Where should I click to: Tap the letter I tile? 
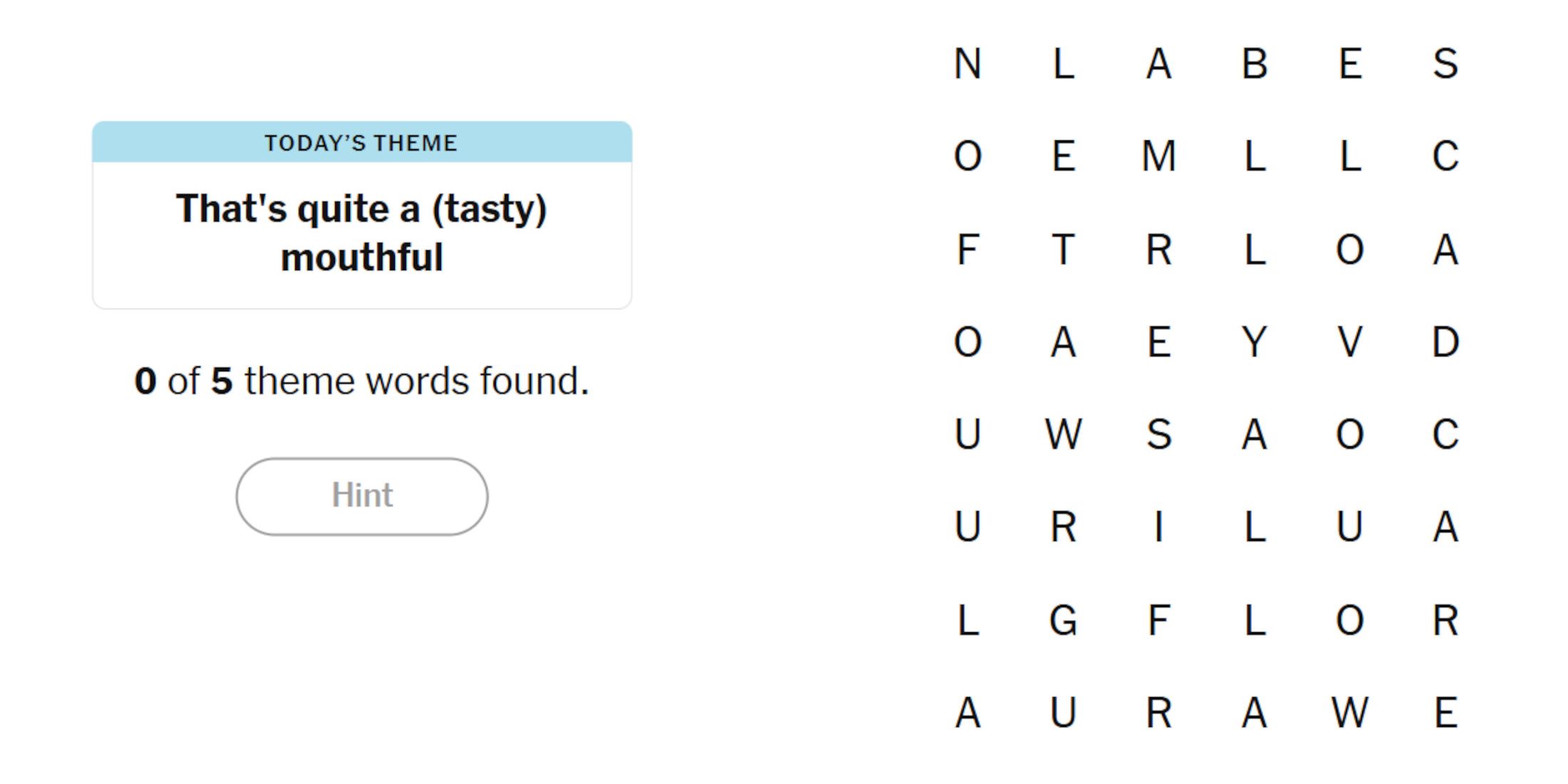pyautogui.click(x=1159, y=527)
